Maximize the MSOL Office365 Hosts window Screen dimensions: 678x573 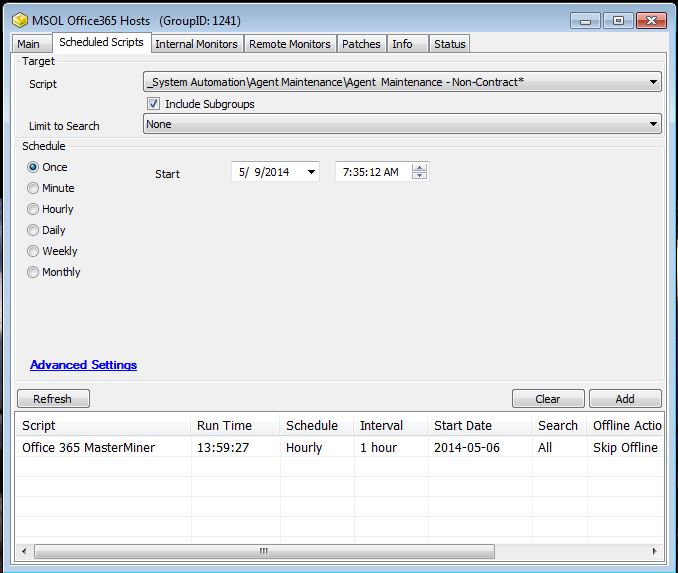(618, 21)
